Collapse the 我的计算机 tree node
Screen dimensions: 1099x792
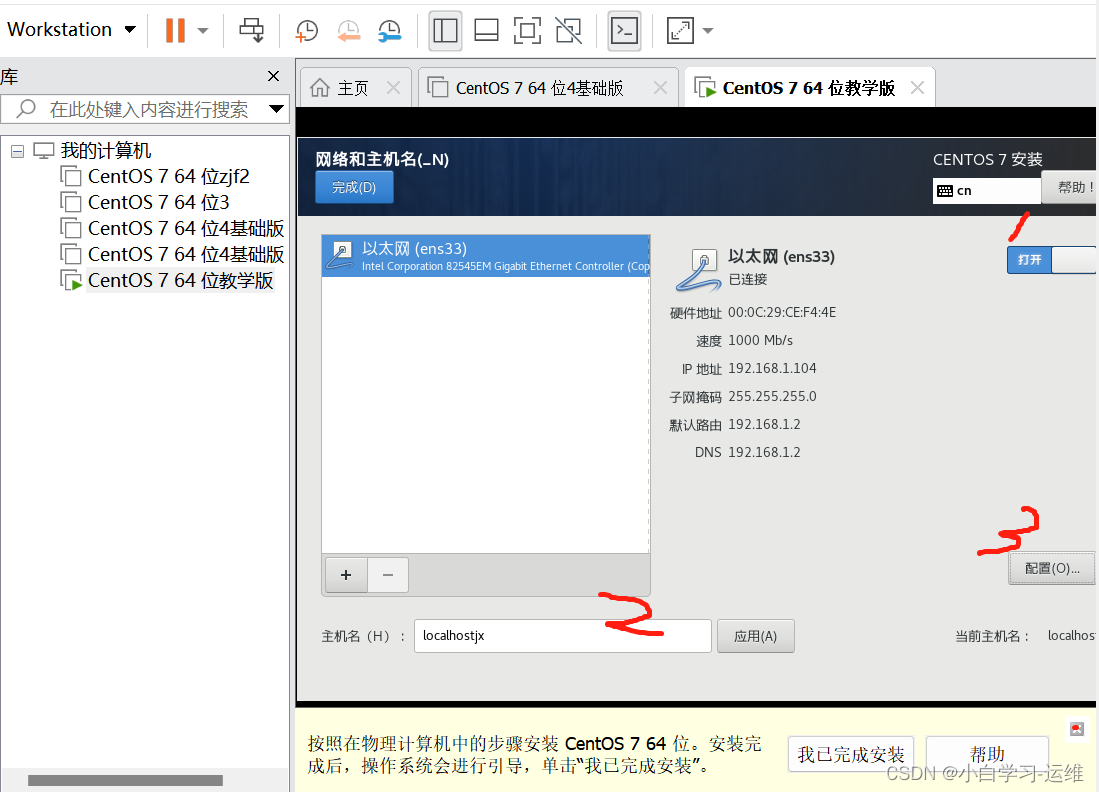(18, 151)
